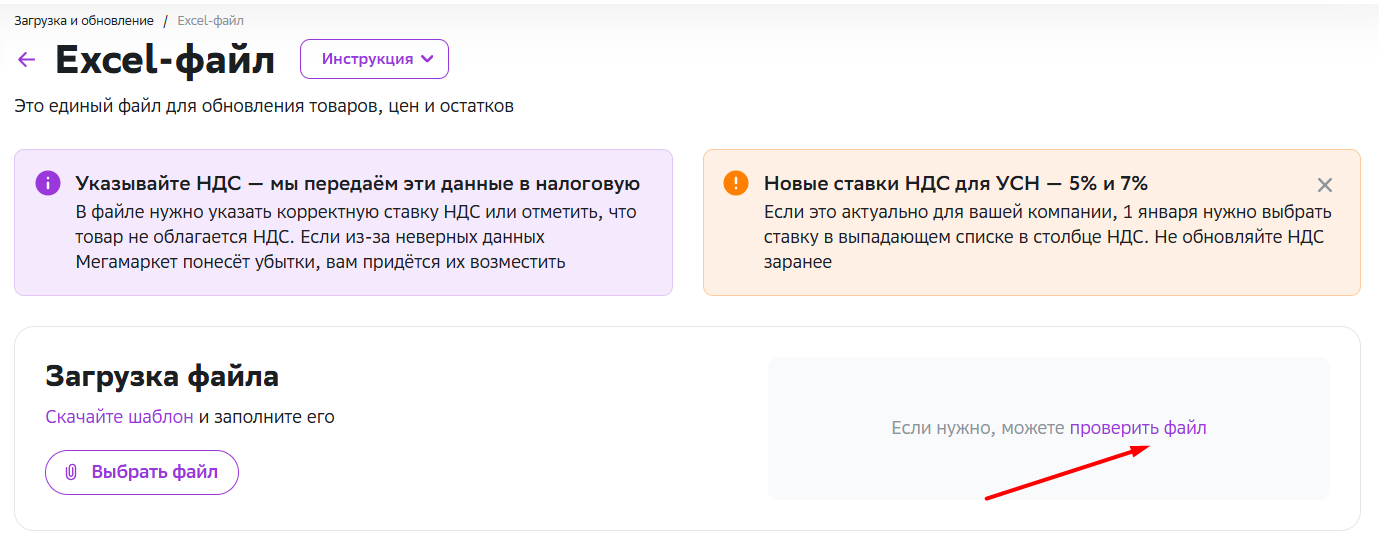Click the gray file check area

(x=1049, y=428)
